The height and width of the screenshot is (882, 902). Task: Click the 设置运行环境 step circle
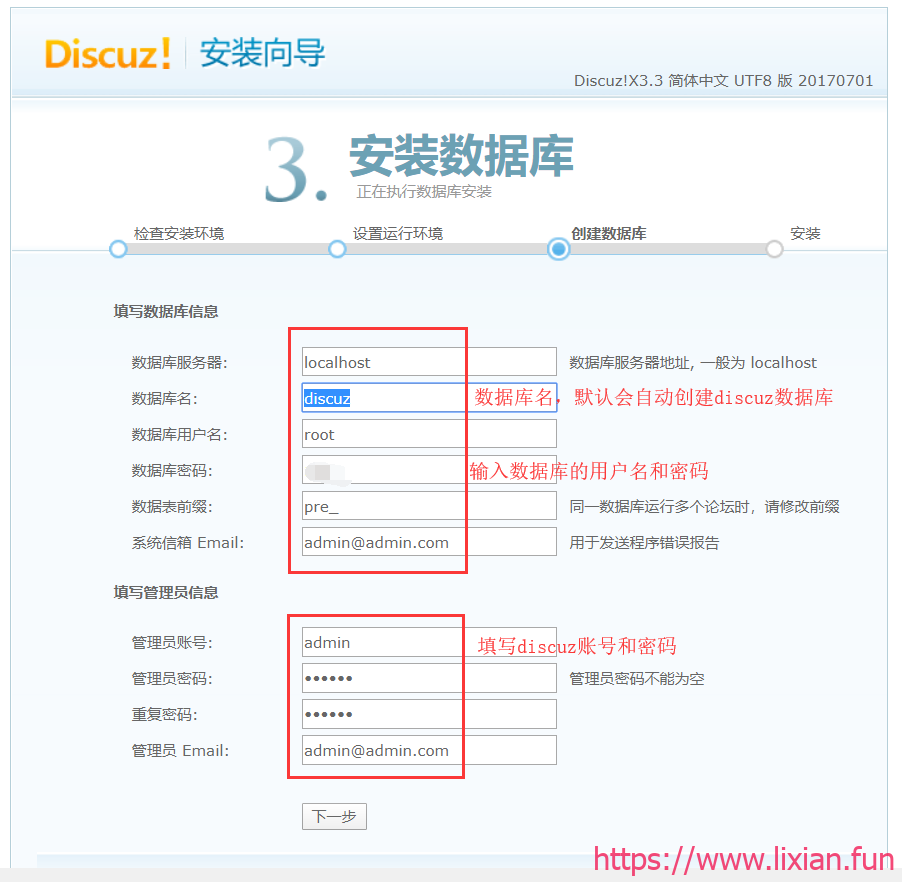[x=337, y=249]
